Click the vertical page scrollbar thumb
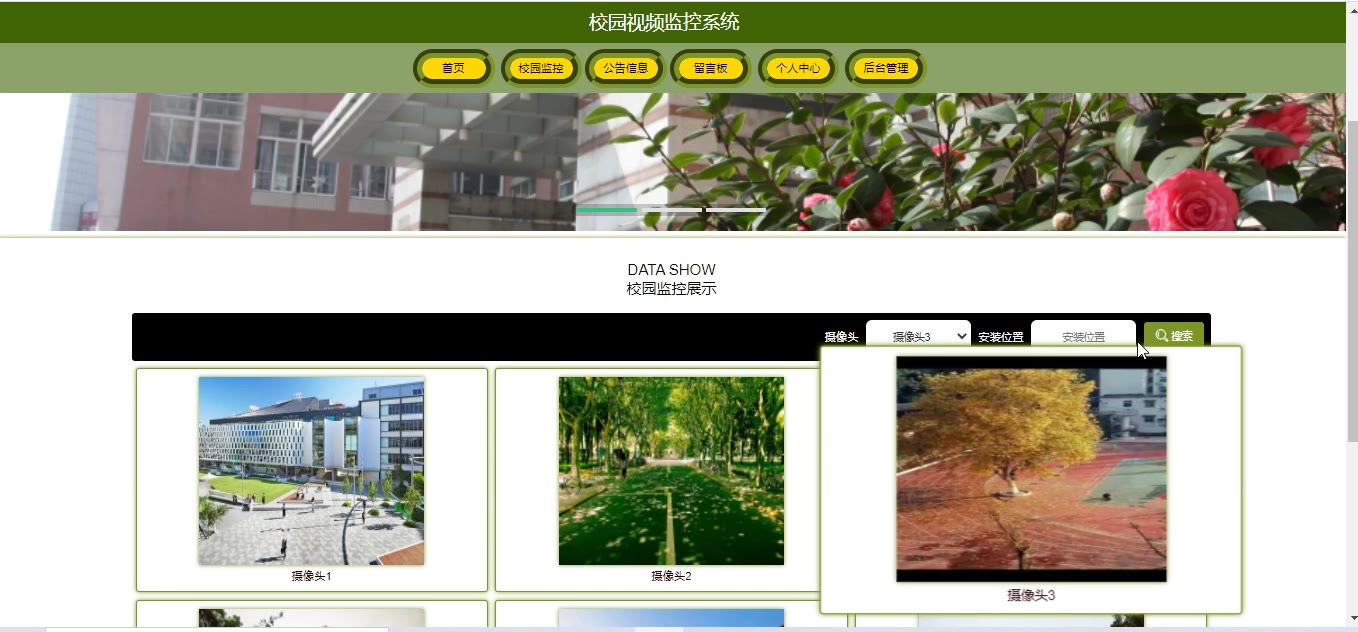 point(1352,280)
